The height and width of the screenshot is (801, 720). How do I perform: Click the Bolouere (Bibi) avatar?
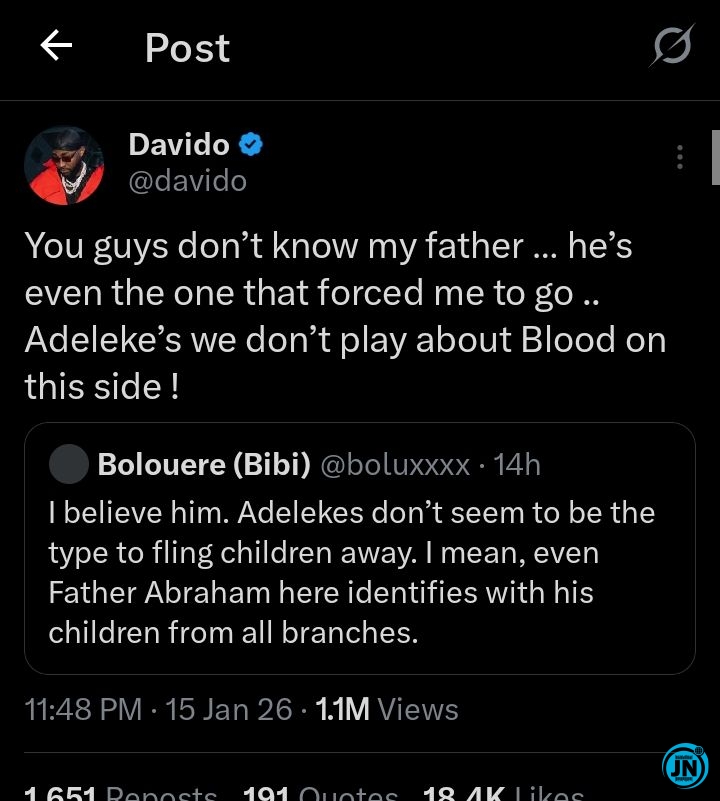68,464
